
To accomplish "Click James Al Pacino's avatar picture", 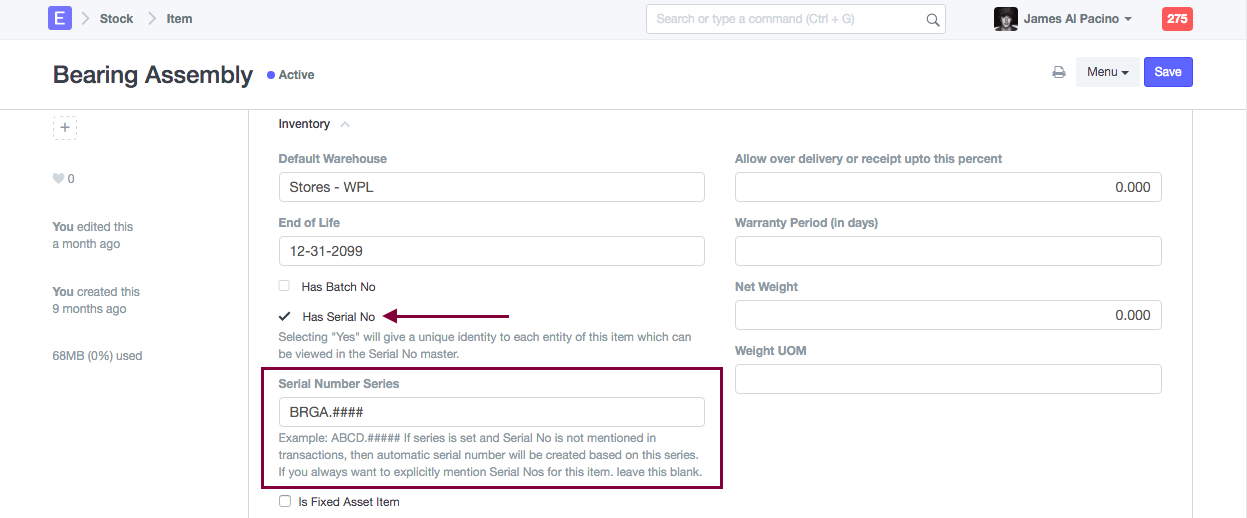I will click(x=1005, y=19).
